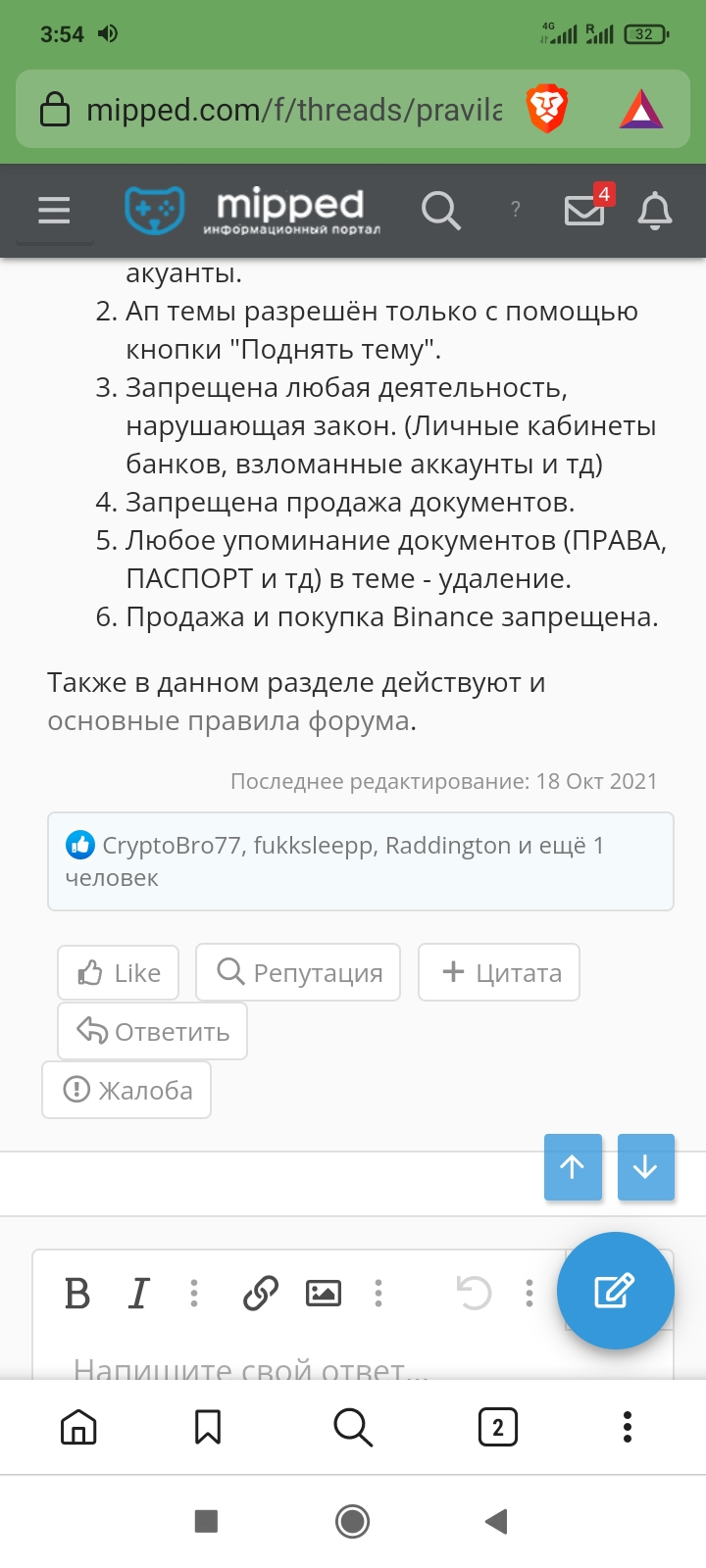The height and width of the screenshot is (1568, 706).
Task: Expand more text formatting options after italic
Action: pos(194,1294)
